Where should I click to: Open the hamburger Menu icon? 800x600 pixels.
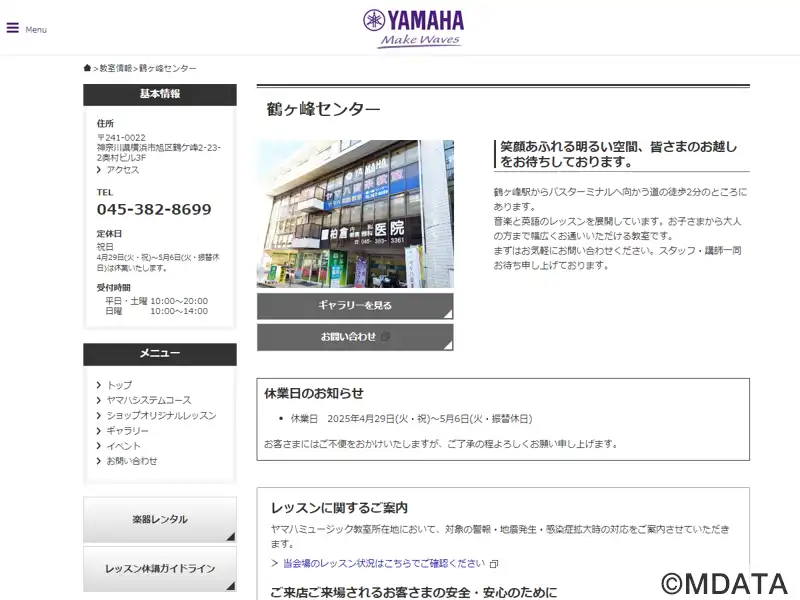pos(13,28)
